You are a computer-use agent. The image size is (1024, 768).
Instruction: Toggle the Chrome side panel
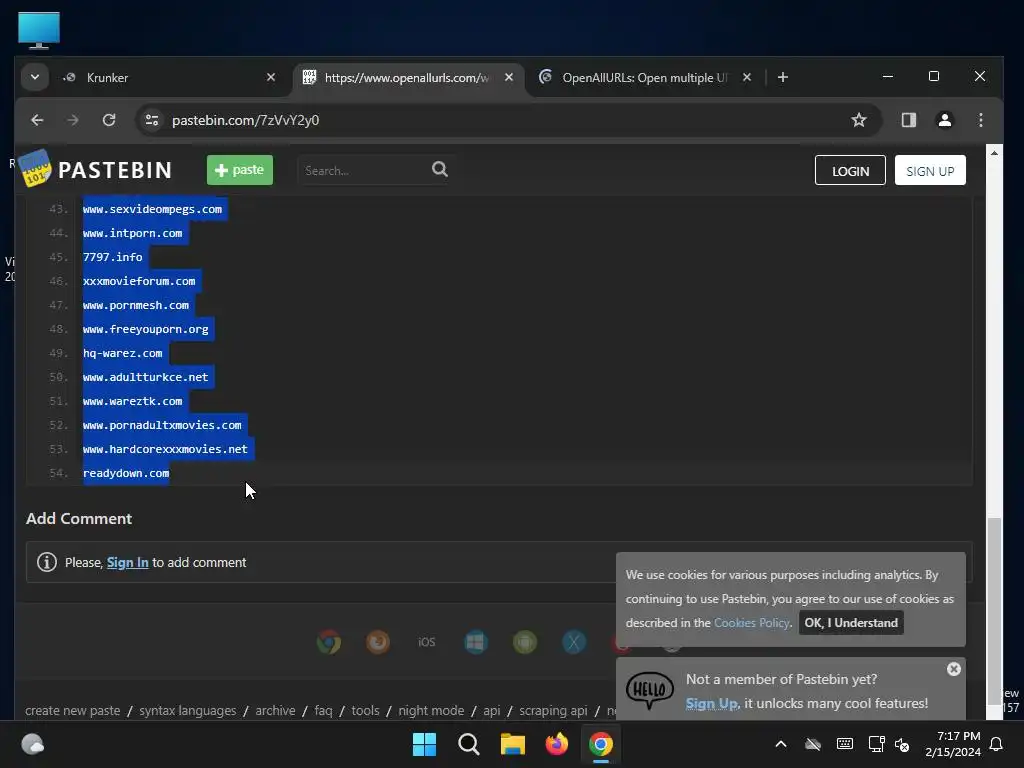(x=908, y=120)
